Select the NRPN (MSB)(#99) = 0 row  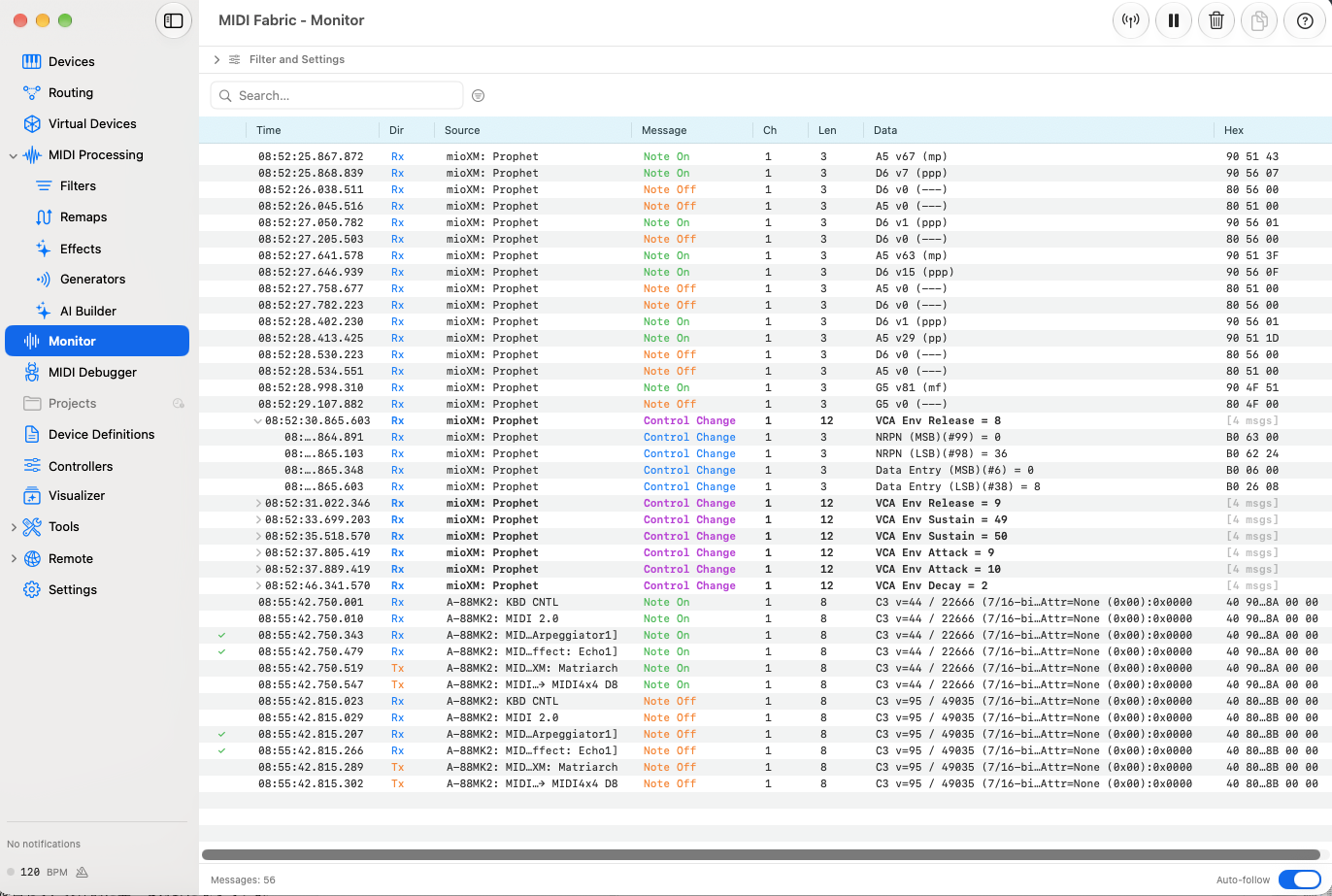(765, 437)
